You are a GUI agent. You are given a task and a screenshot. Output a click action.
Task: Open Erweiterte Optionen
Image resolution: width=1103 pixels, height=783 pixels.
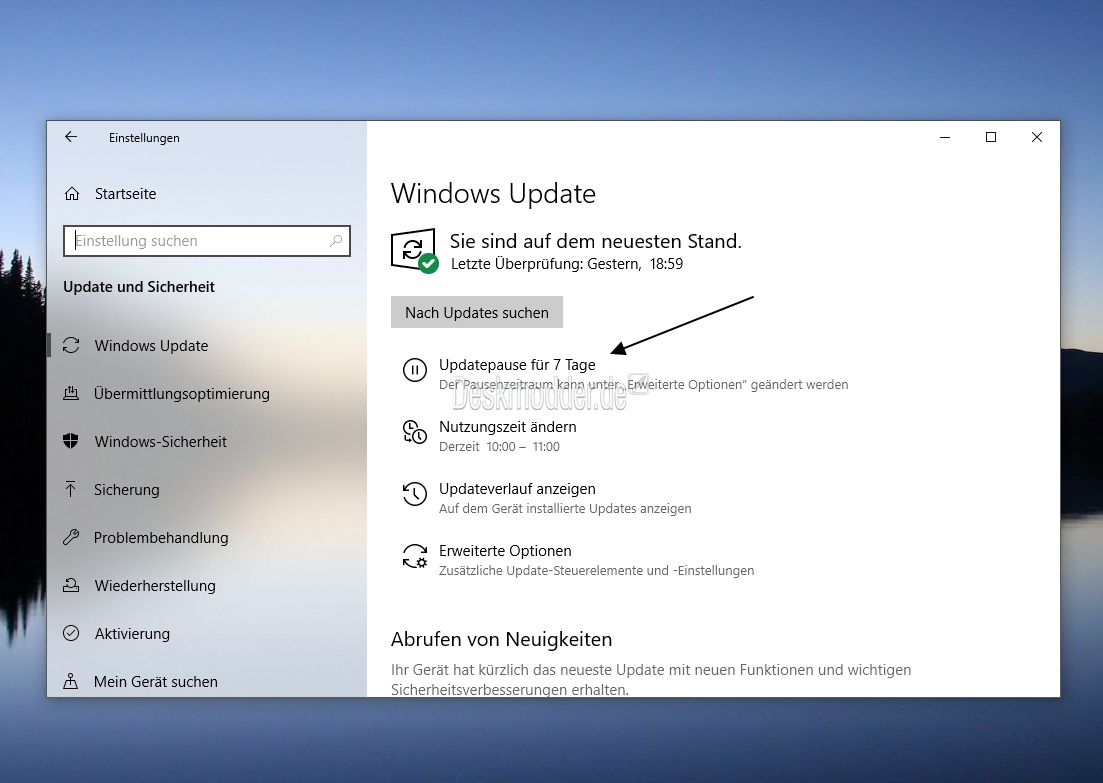(x=505, y=551)
